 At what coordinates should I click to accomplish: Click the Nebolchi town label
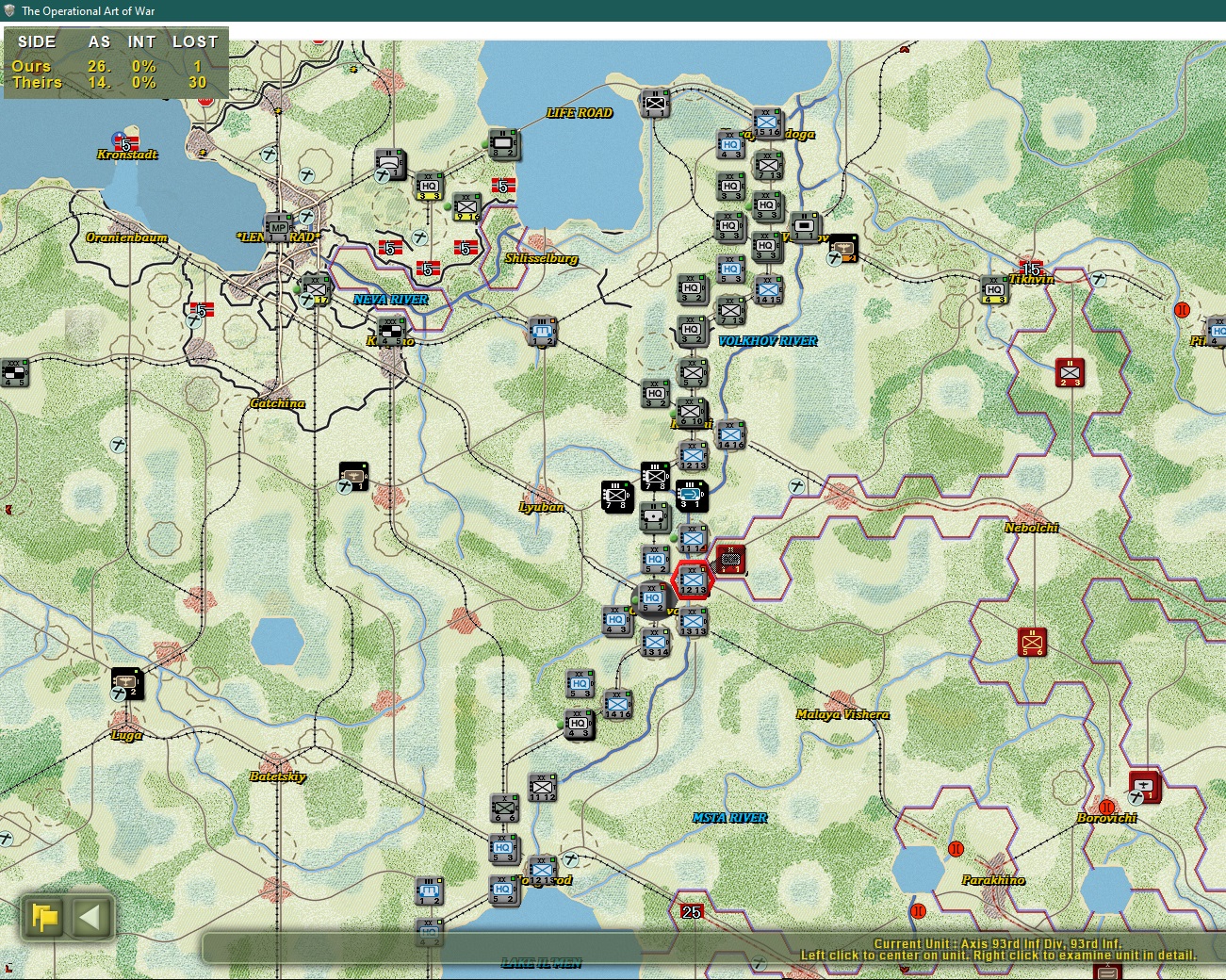pos(1031,528)
